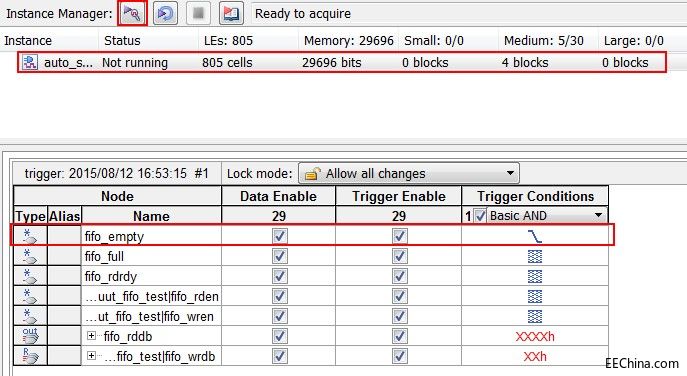
Task: Select the ...ut_fifo_test|fifo_wren node name
Action: pyautogui.click(x=149, y=316)
